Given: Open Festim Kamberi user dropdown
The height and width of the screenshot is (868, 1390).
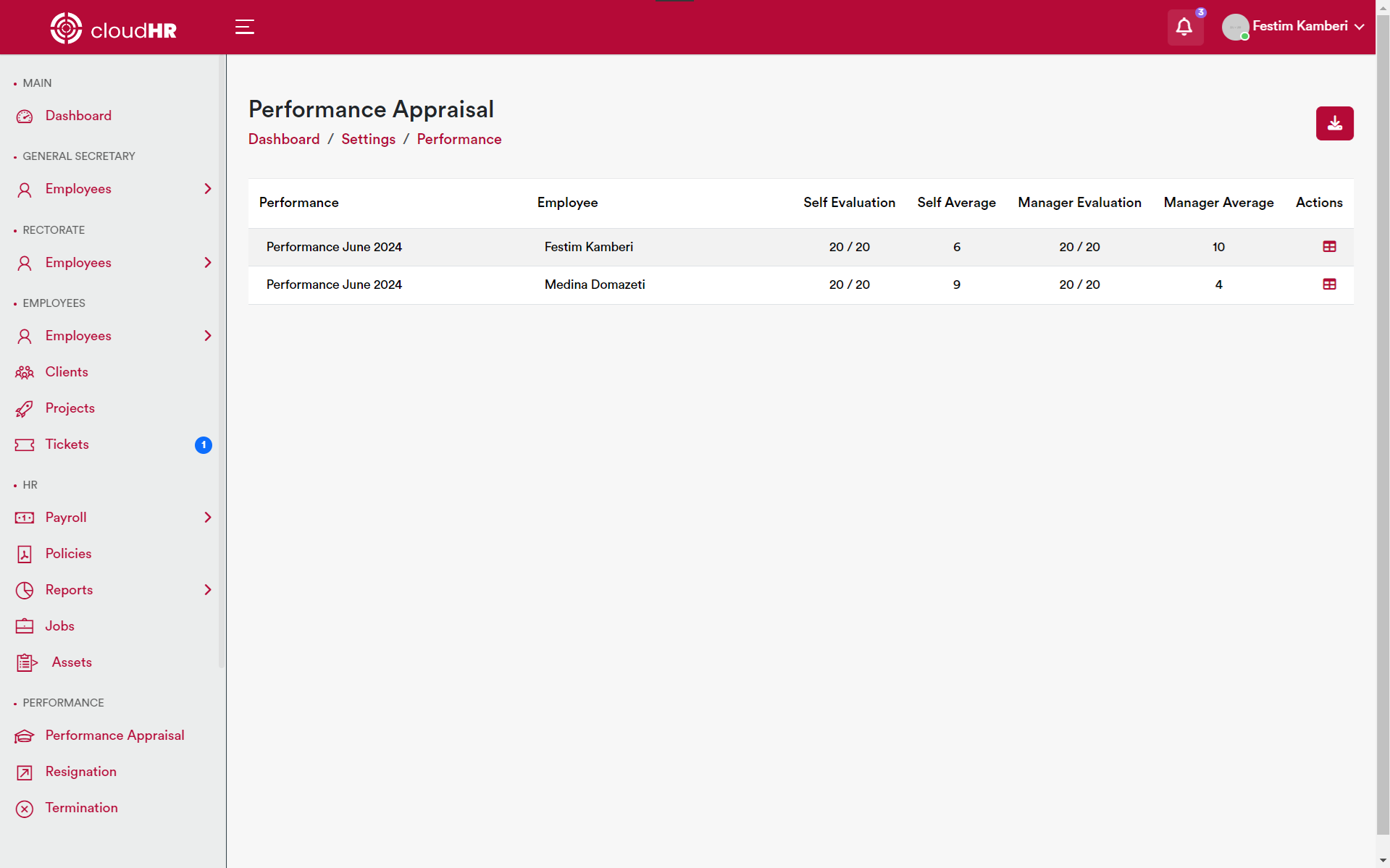Looking at the screenshot, I should click(1299, 27).
